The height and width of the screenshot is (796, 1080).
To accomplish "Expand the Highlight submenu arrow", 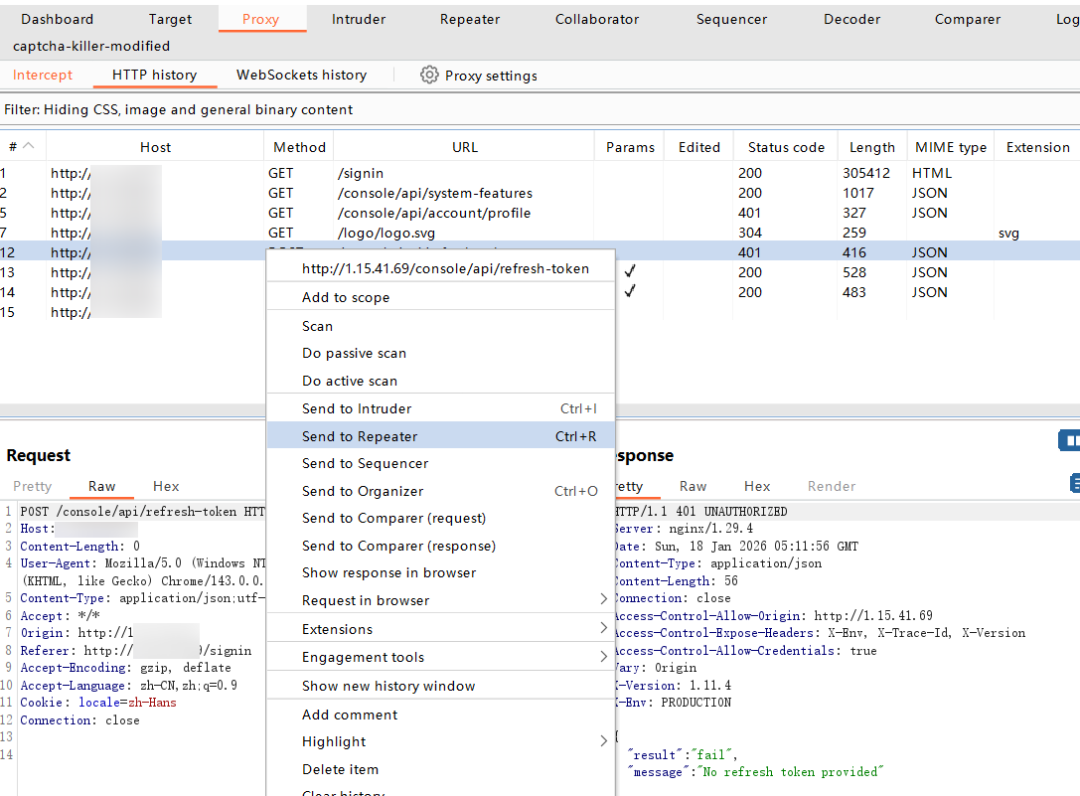I will [603, 741].
